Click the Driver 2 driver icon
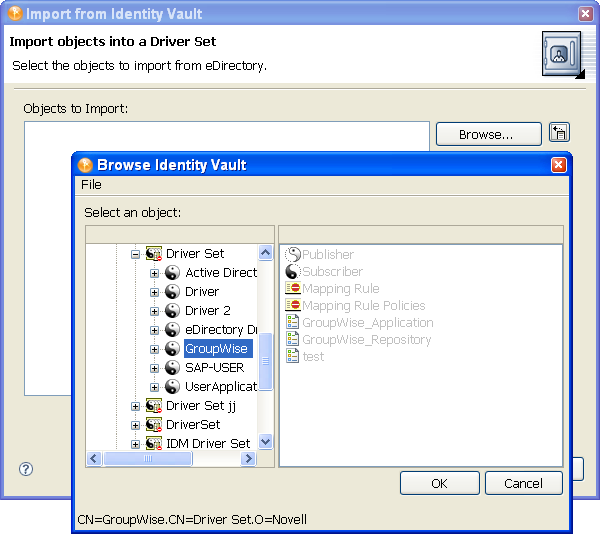 pyautogui.click(x=172, y=311)
